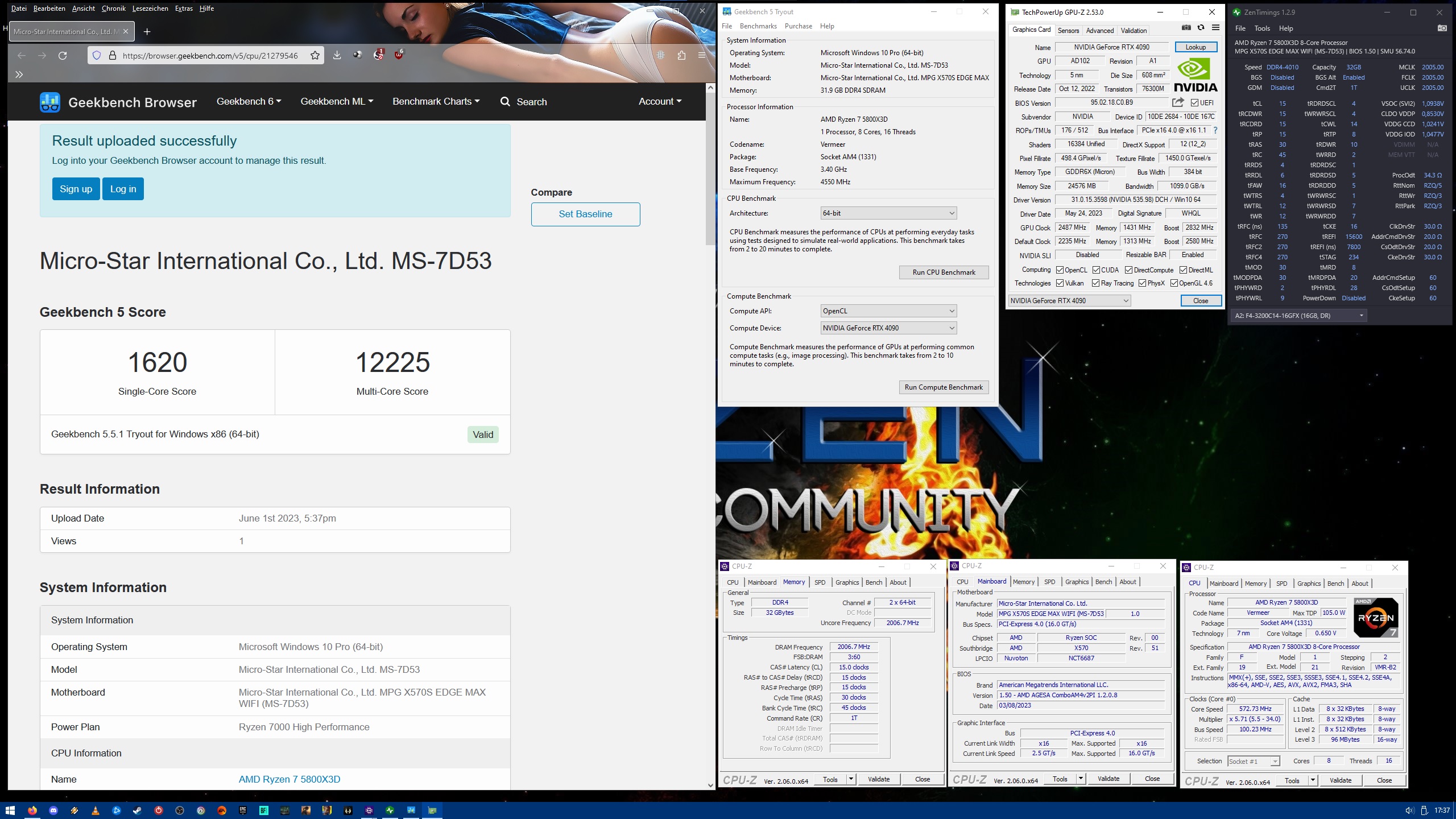This screenshot has width=1456, height=819.
Task: Click the bus interface question mark in GPU-Z
Action: (1215, 130)
